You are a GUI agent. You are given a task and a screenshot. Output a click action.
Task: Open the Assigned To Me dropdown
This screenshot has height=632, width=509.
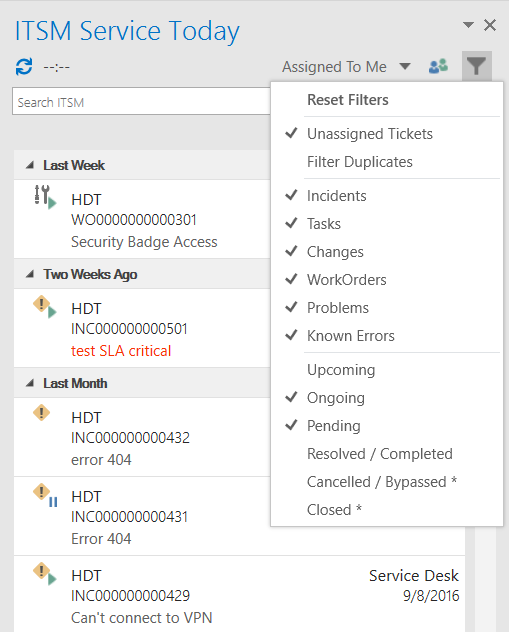[346, 67]
